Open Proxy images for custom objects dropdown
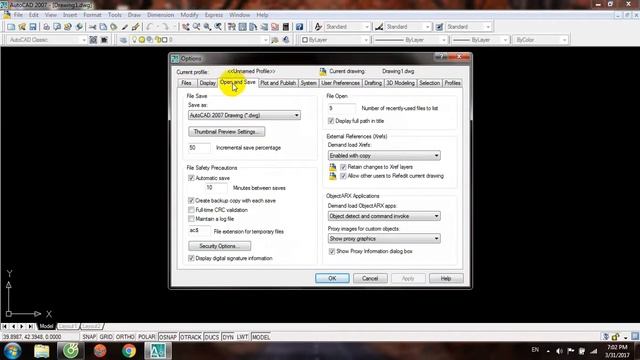The image size is (640, 360). [x=384, y=238]
